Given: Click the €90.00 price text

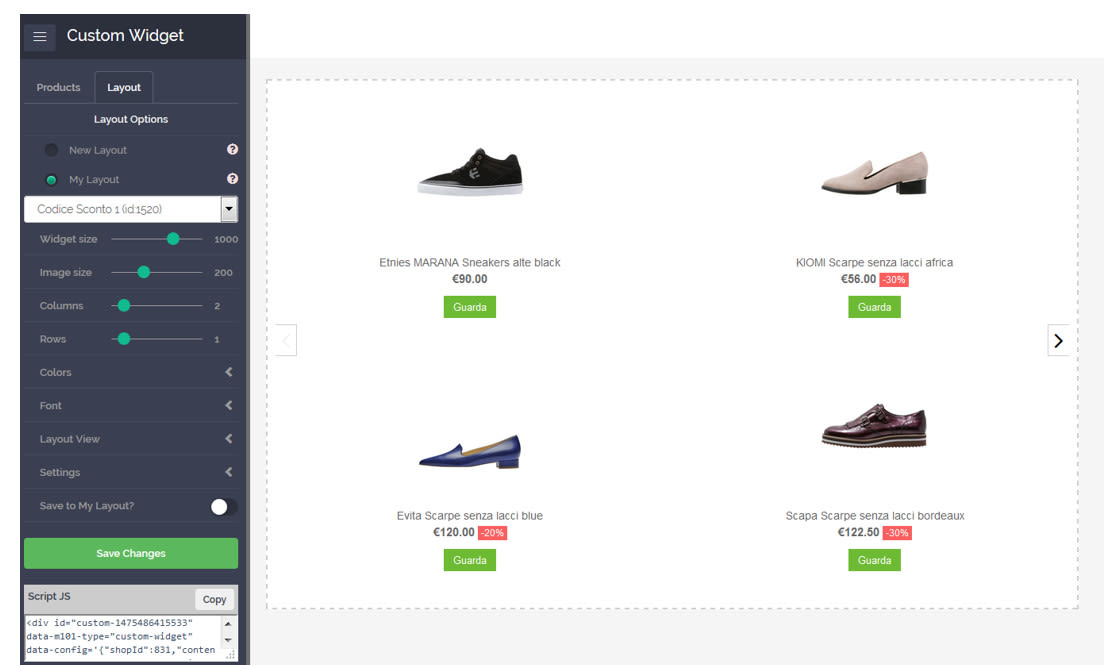Looking at the screenshot, I should pos(470,279).
